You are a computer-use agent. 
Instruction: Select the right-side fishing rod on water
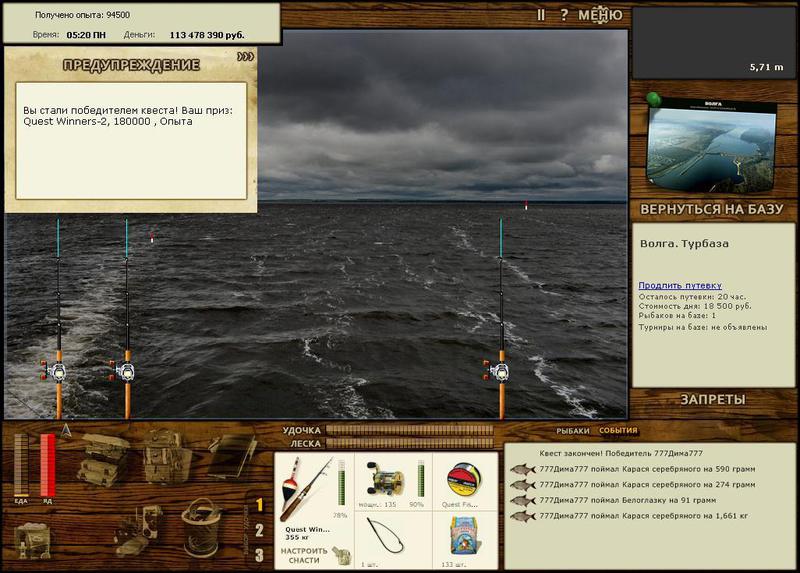pos(501,319)
